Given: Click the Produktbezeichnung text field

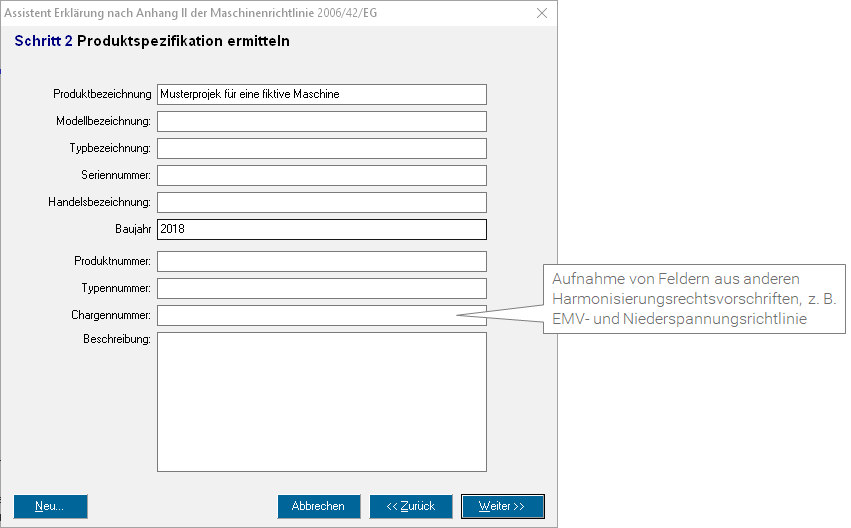Looking at the screenshot, I should click(321, 94).
